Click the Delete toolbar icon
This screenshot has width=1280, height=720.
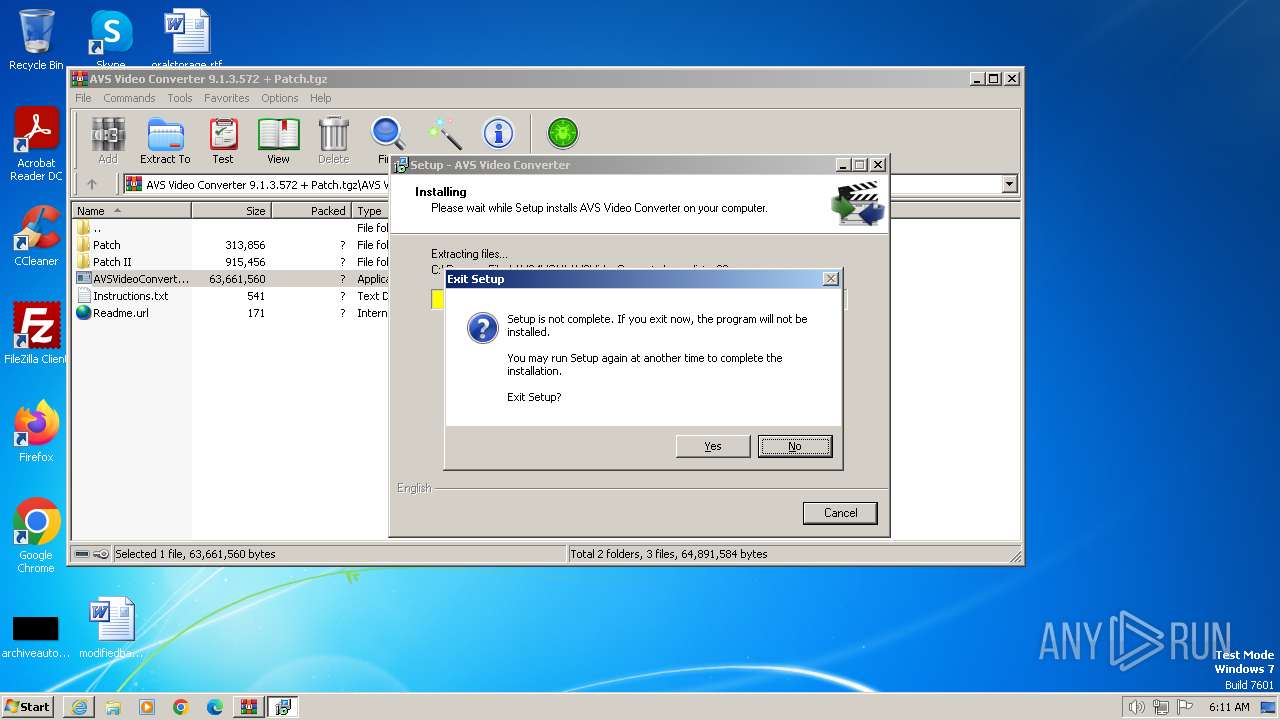(x=333, y=141)
